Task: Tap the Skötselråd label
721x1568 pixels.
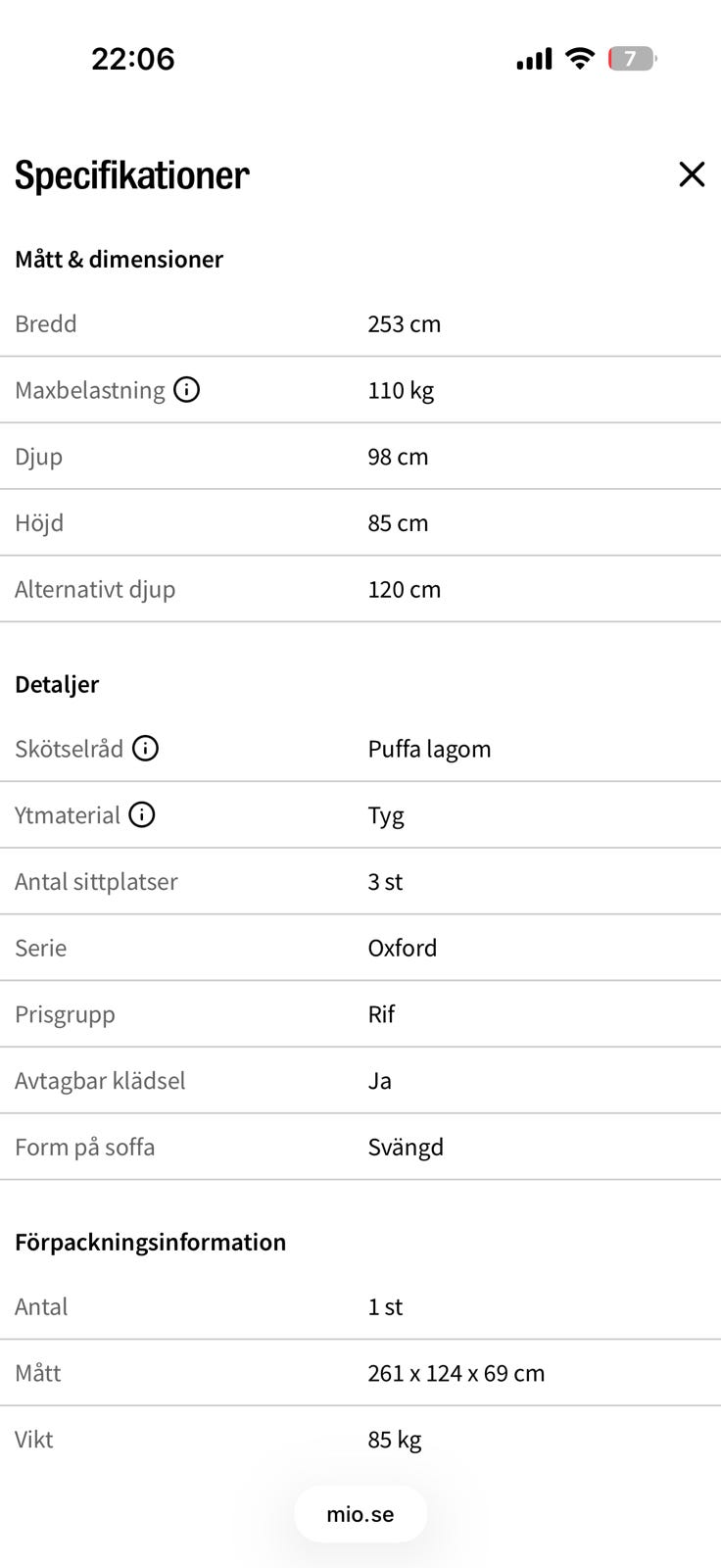Action: coord(70,749)
